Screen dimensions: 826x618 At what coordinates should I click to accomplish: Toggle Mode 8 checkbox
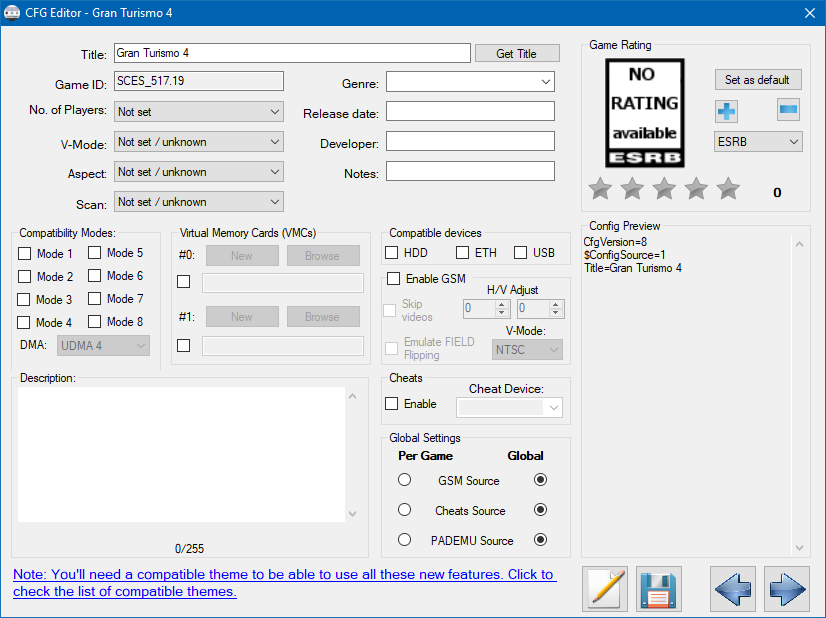coord(95,321)
